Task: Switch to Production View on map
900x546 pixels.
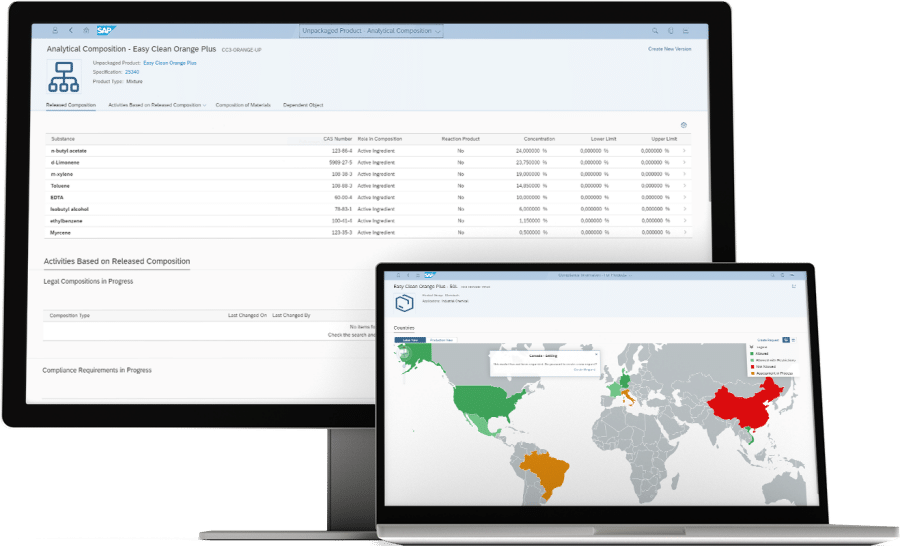Action: pyautogui.click(x=441, y=340)
